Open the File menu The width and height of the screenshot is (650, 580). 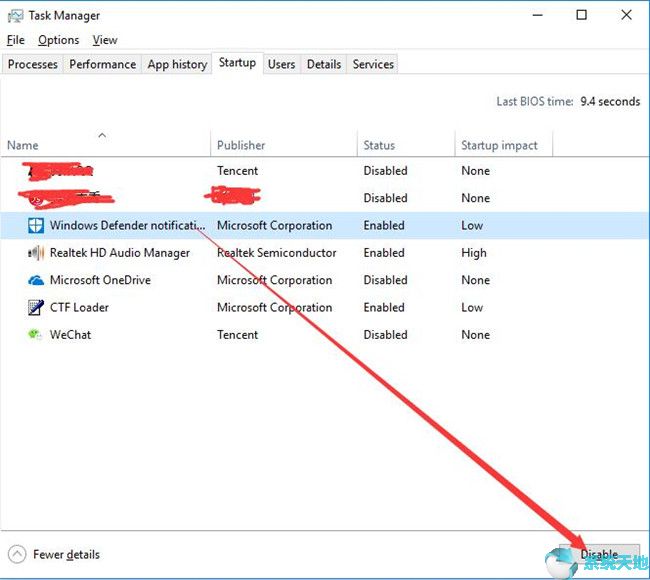16,40
